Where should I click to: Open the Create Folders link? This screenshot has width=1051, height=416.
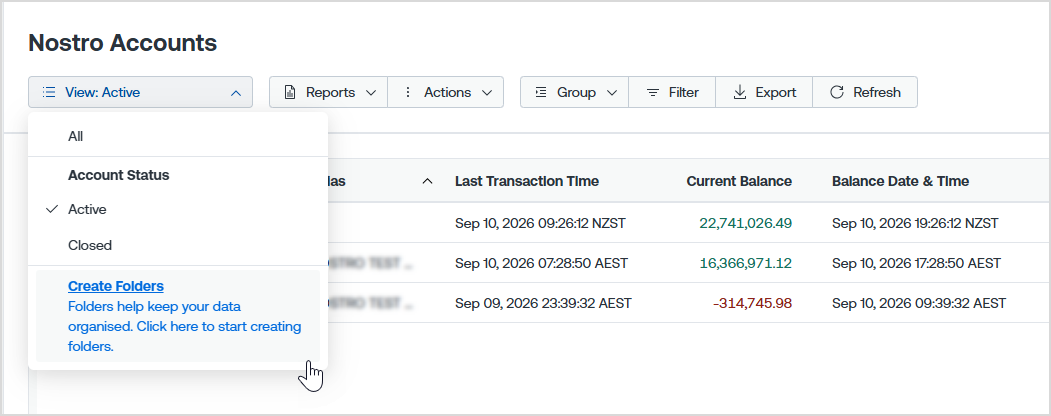click(116, 286)
